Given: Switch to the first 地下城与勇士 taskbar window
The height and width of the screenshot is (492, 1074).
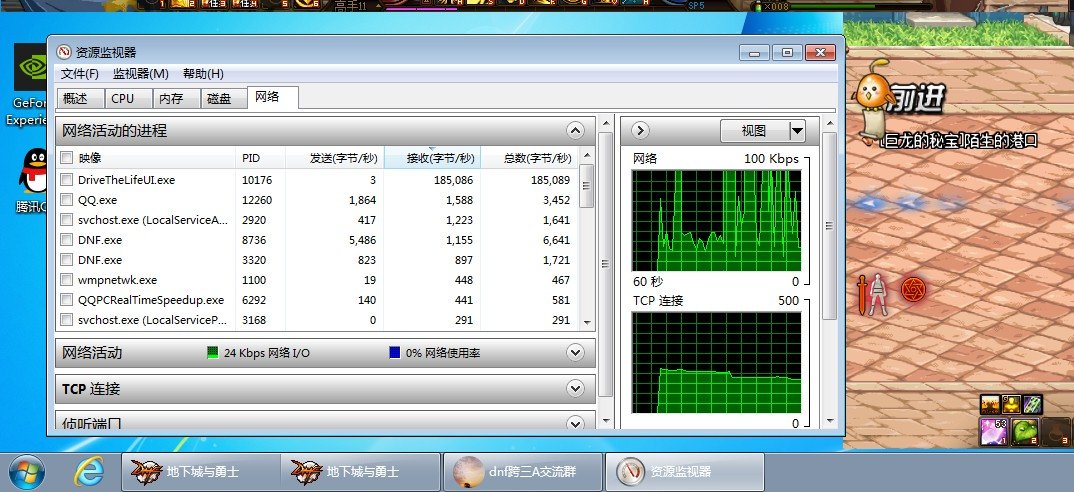Looking at the screenshot, I should pos(200,472).
